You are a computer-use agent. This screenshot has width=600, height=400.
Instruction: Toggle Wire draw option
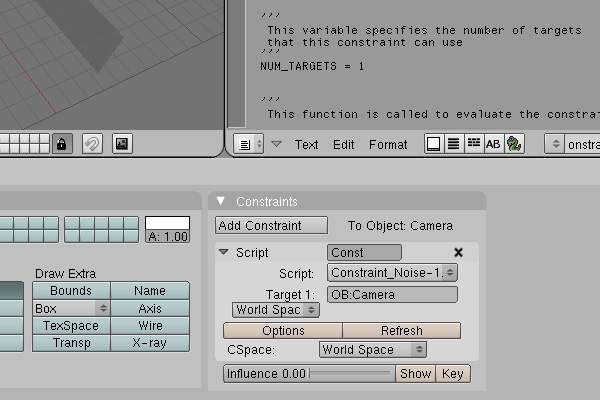(150, 325)
